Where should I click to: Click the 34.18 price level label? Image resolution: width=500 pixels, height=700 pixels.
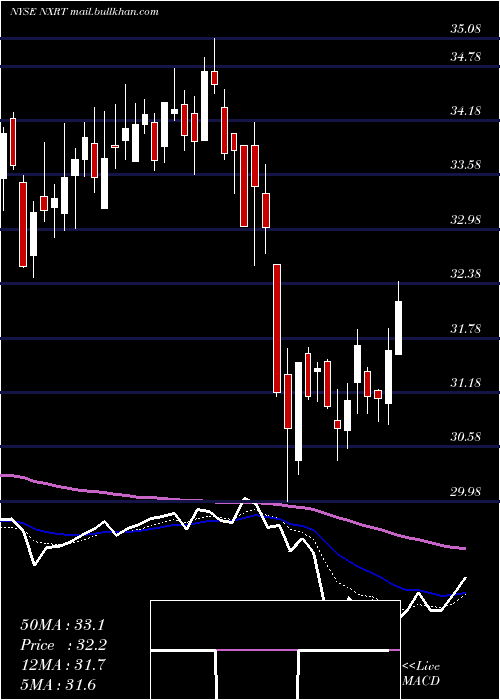[465, 111]
